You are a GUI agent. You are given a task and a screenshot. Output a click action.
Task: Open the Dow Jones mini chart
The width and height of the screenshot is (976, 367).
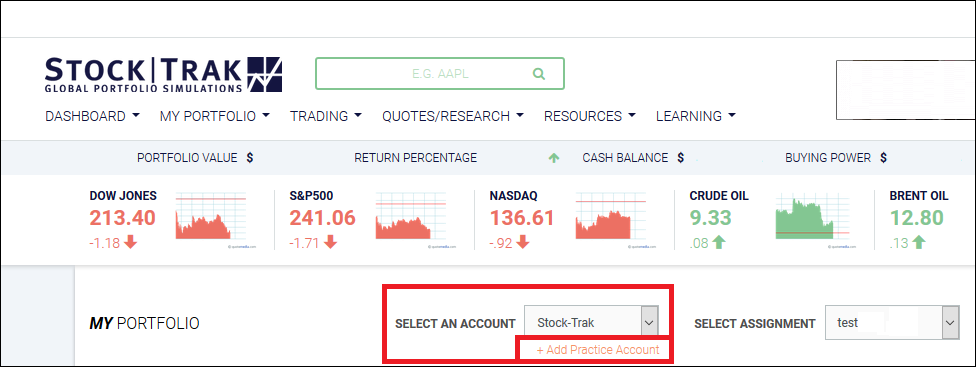coord(211,220)
